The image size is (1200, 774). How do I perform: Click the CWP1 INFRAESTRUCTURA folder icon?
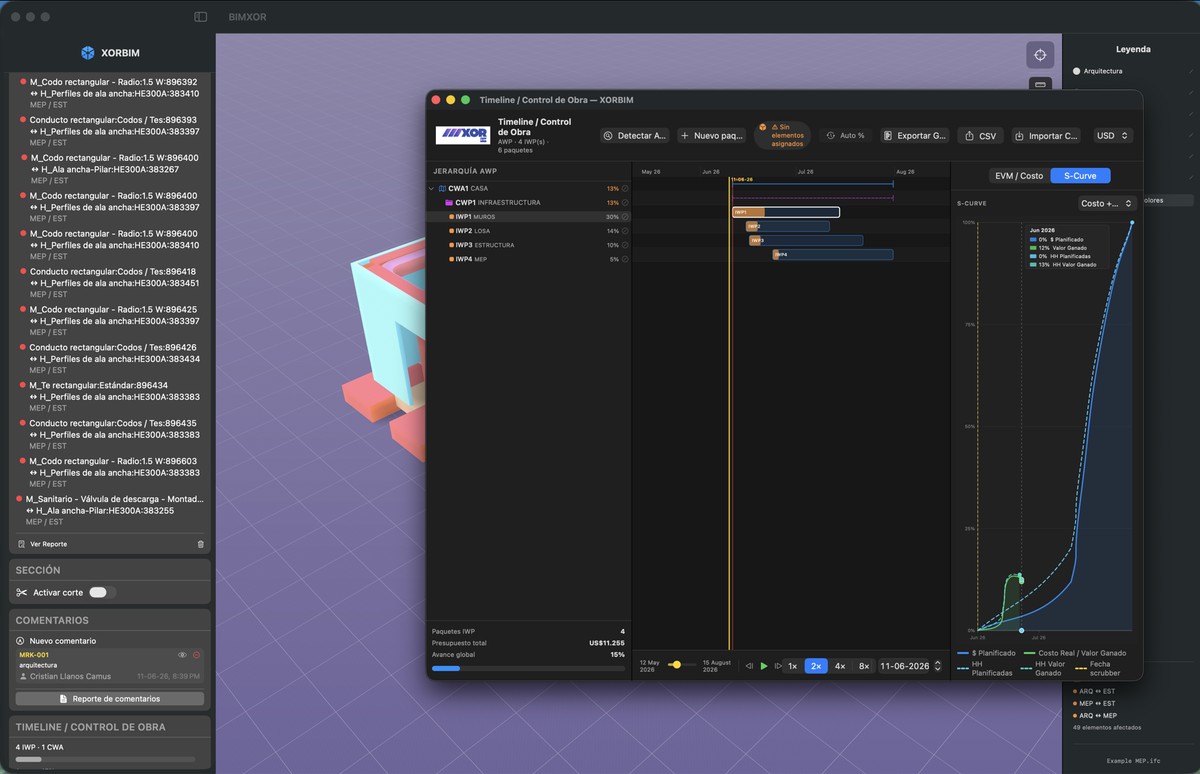point(449,202)
